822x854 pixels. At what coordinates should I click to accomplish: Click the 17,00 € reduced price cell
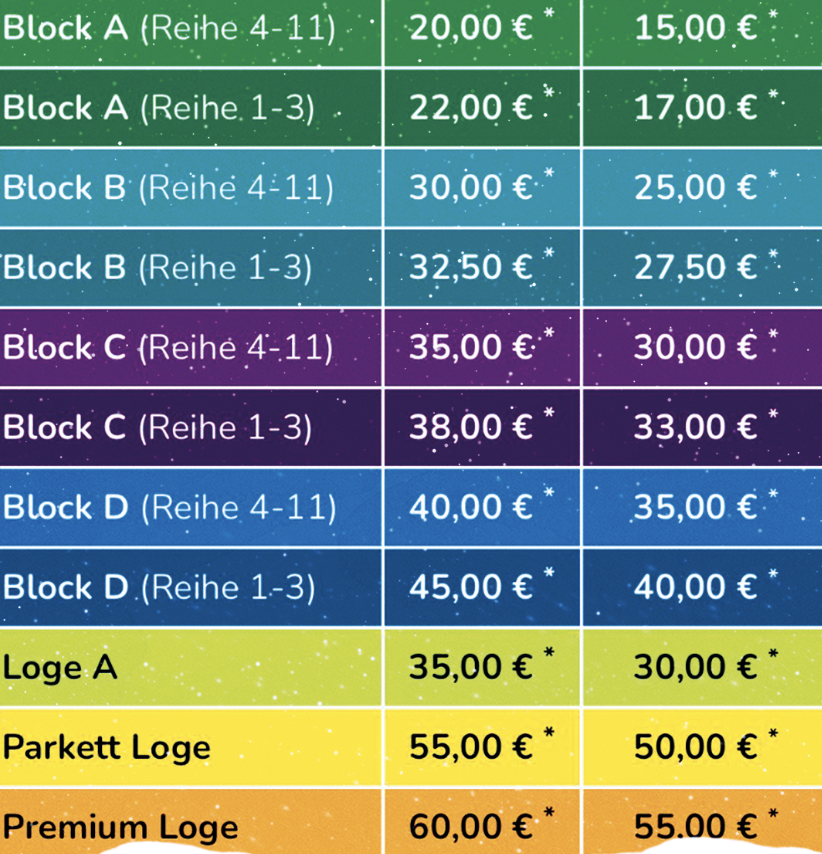[696, 107]
